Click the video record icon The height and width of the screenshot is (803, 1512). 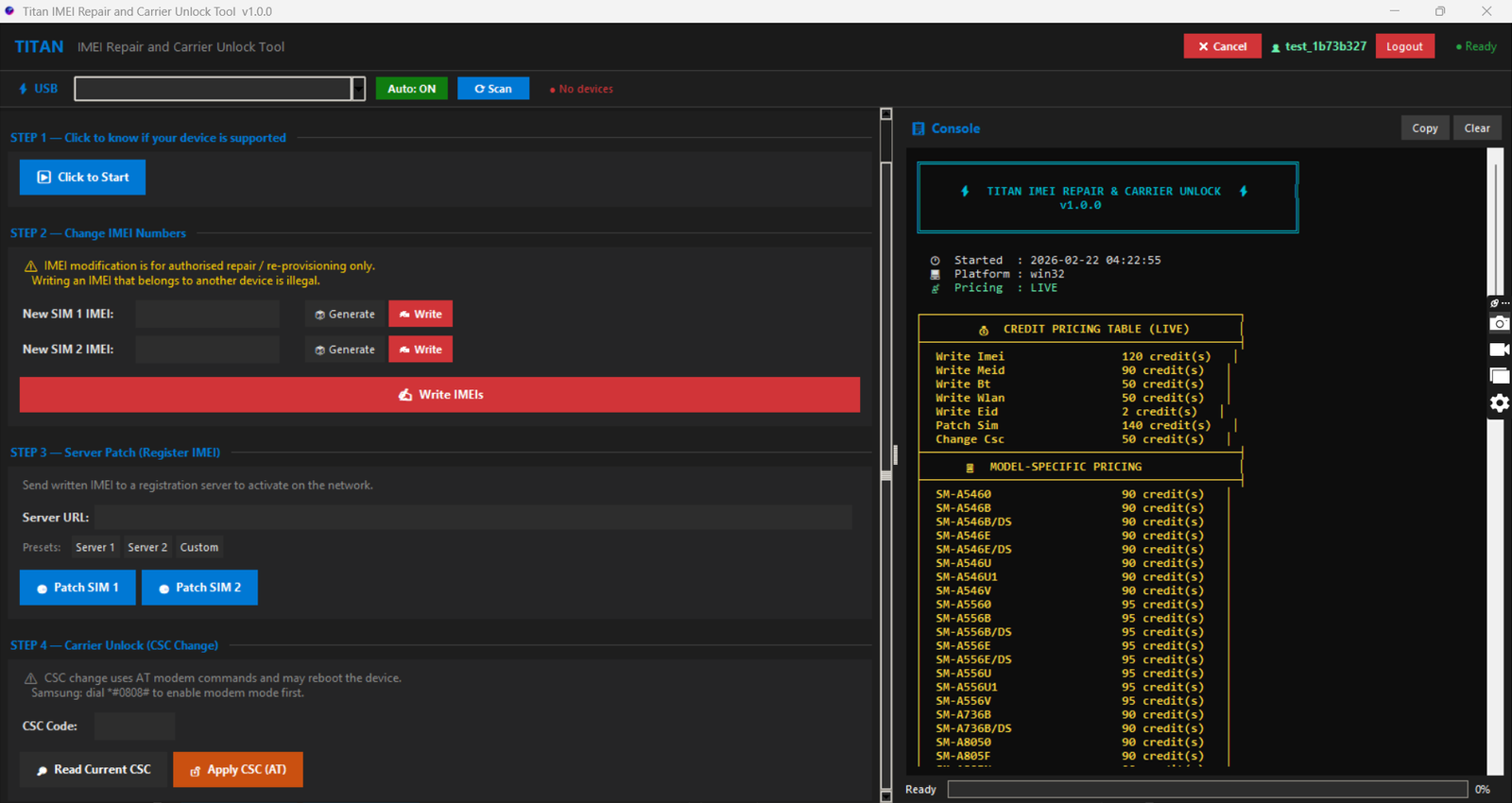click(x=1499, y=350)
